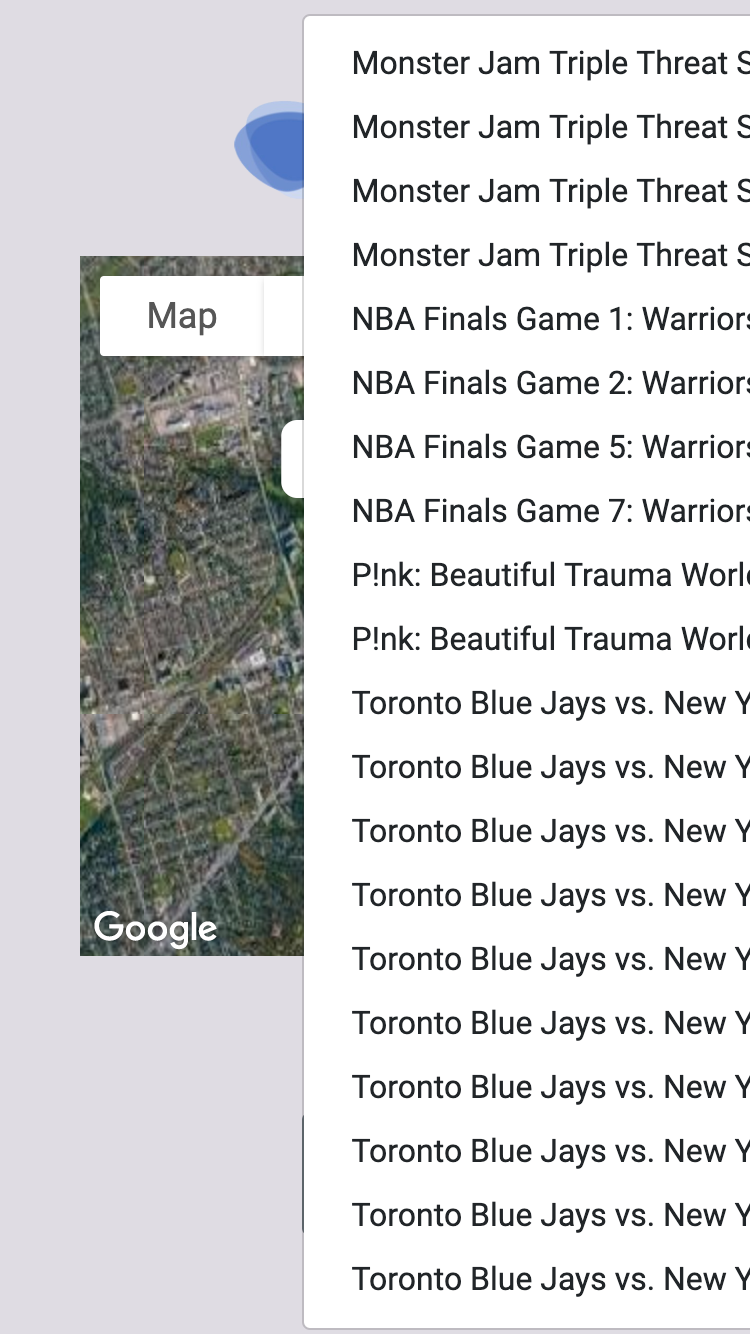Viewport: 750px width, 1334px height.
Task: Choose the last Monster Jam Triple Threat entry
Action: coord(528,255)
